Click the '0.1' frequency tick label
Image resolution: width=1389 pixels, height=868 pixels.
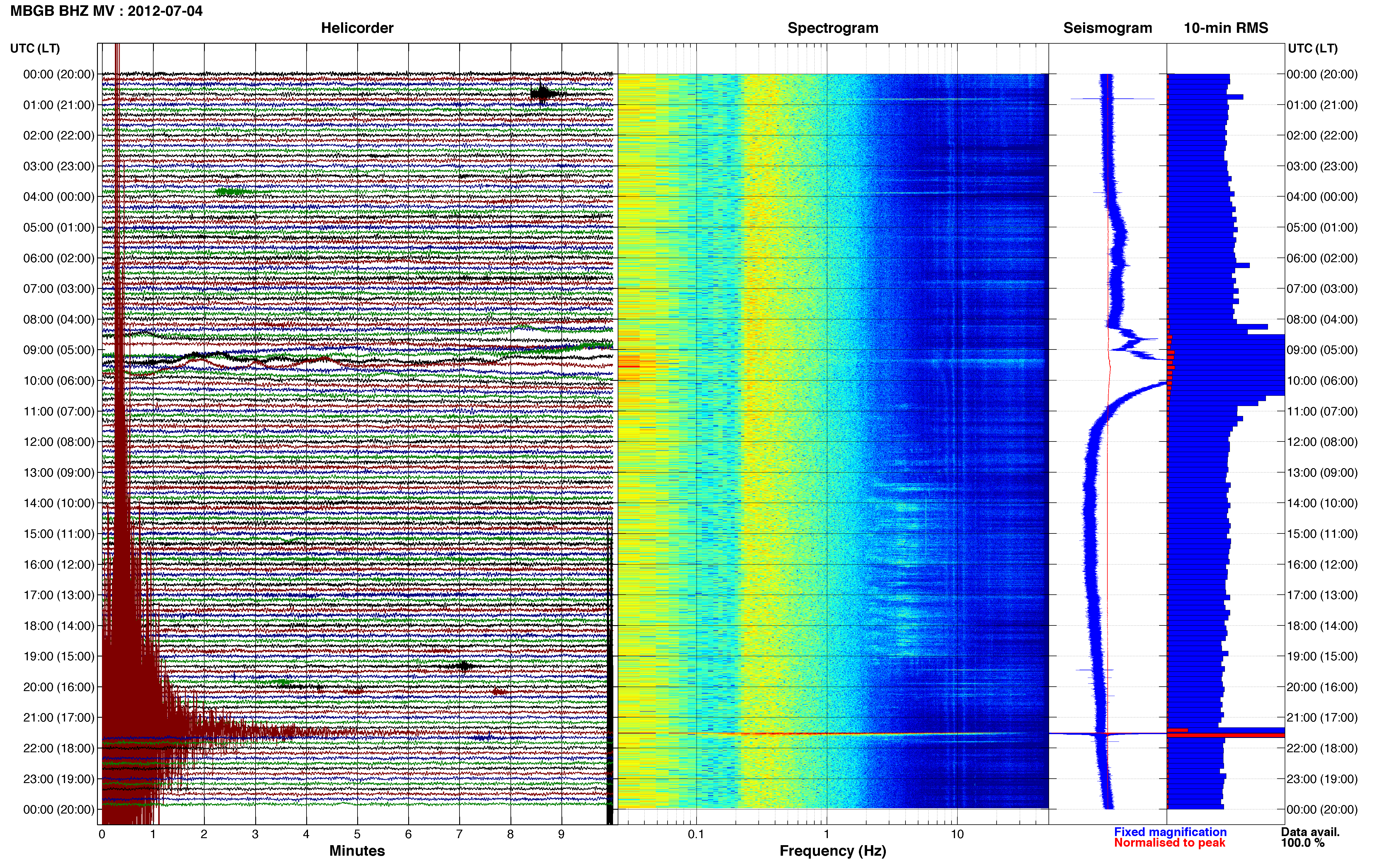pyautogui.click(x=696, y=834)
